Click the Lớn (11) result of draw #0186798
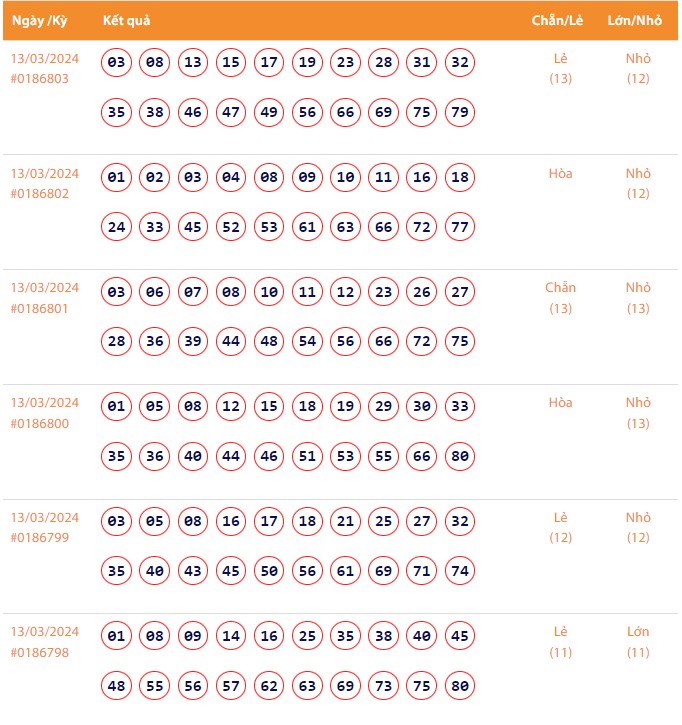The width and height of the screenshot is (682, 725). pyautogui.click(x=638, y=642)
